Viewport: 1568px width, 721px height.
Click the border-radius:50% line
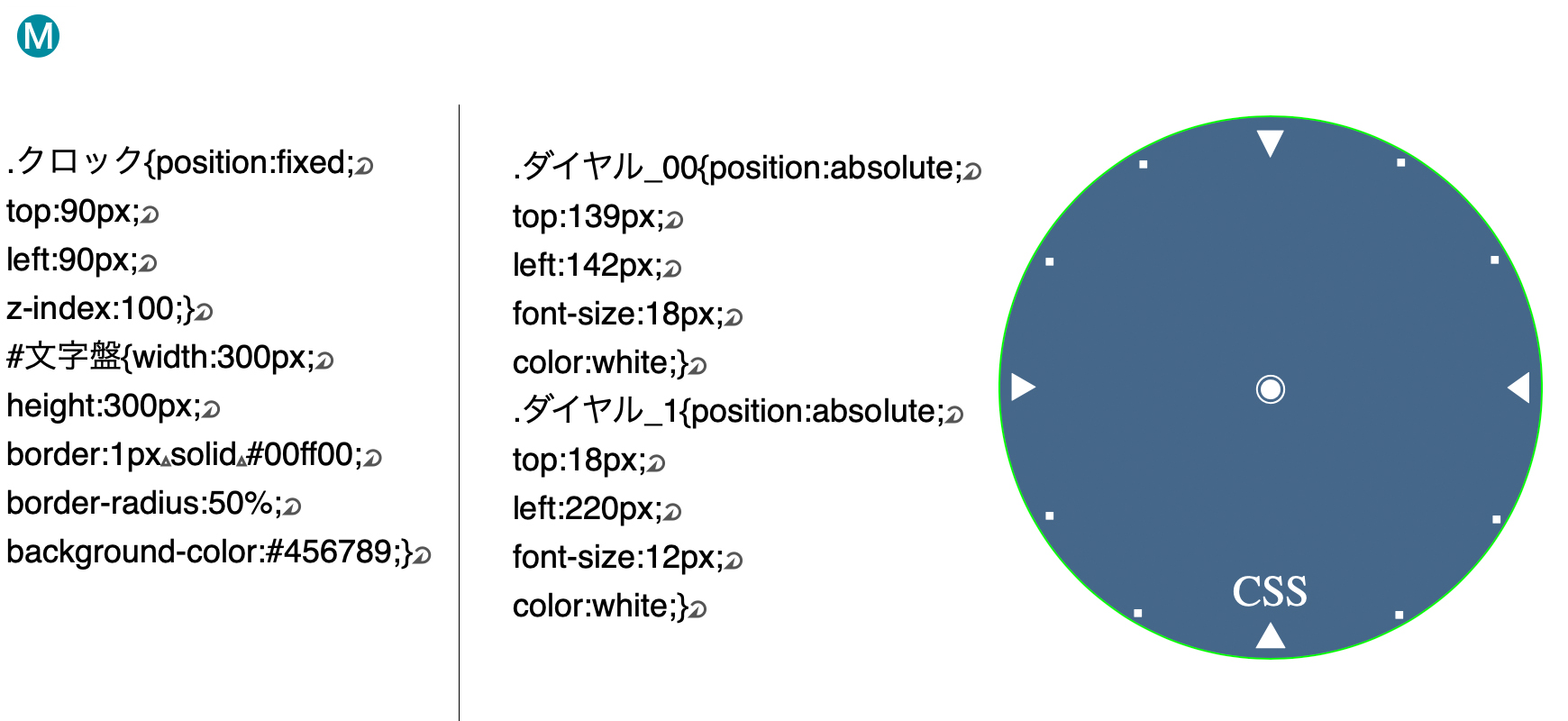(153, 503)
